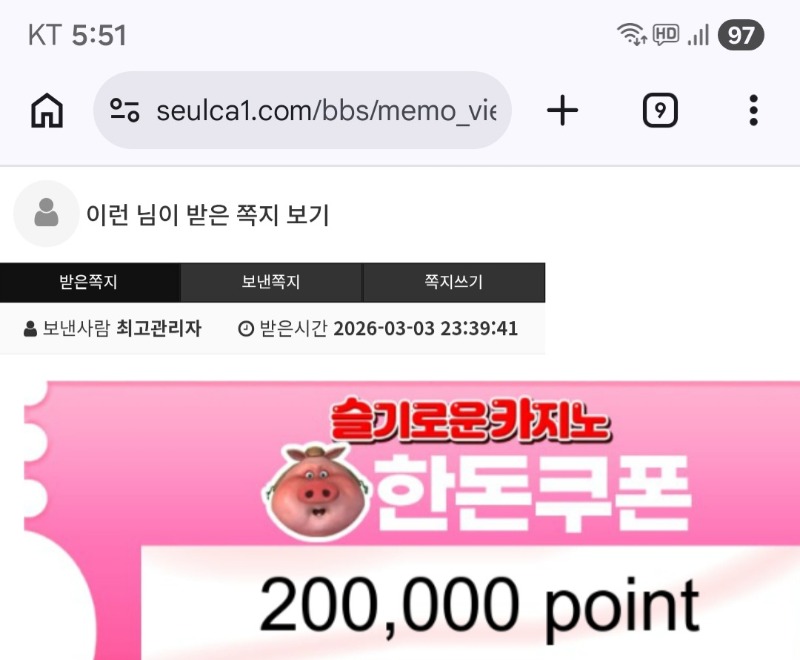The image size is (800, 660).
Task: Tap the Wi-Fi status icon
Action: point(632,34)
